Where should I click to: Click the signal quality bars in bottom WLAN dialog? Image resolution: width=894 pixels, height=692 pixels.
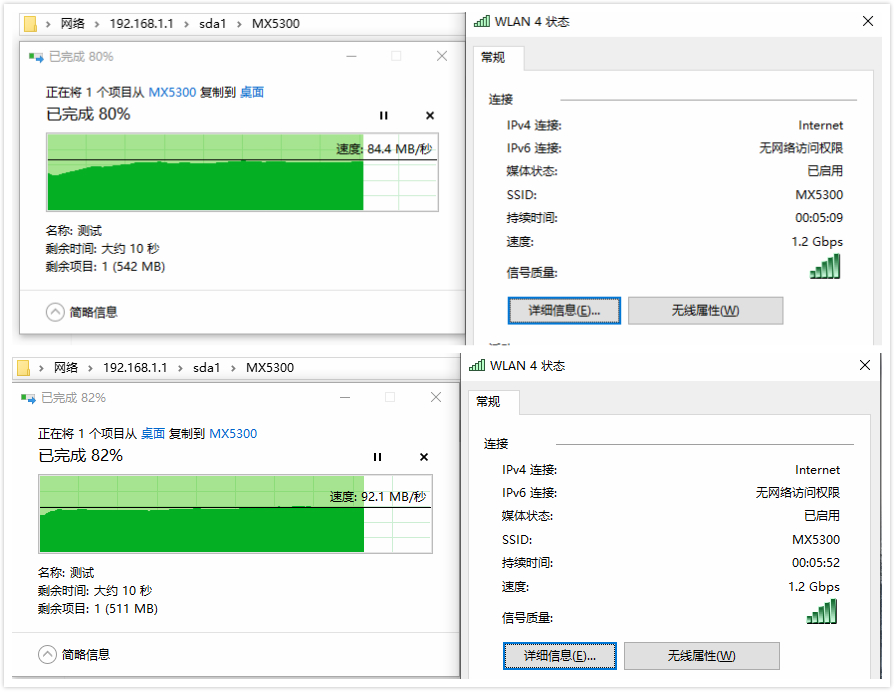pyautogui.click(x=821, y=611)
